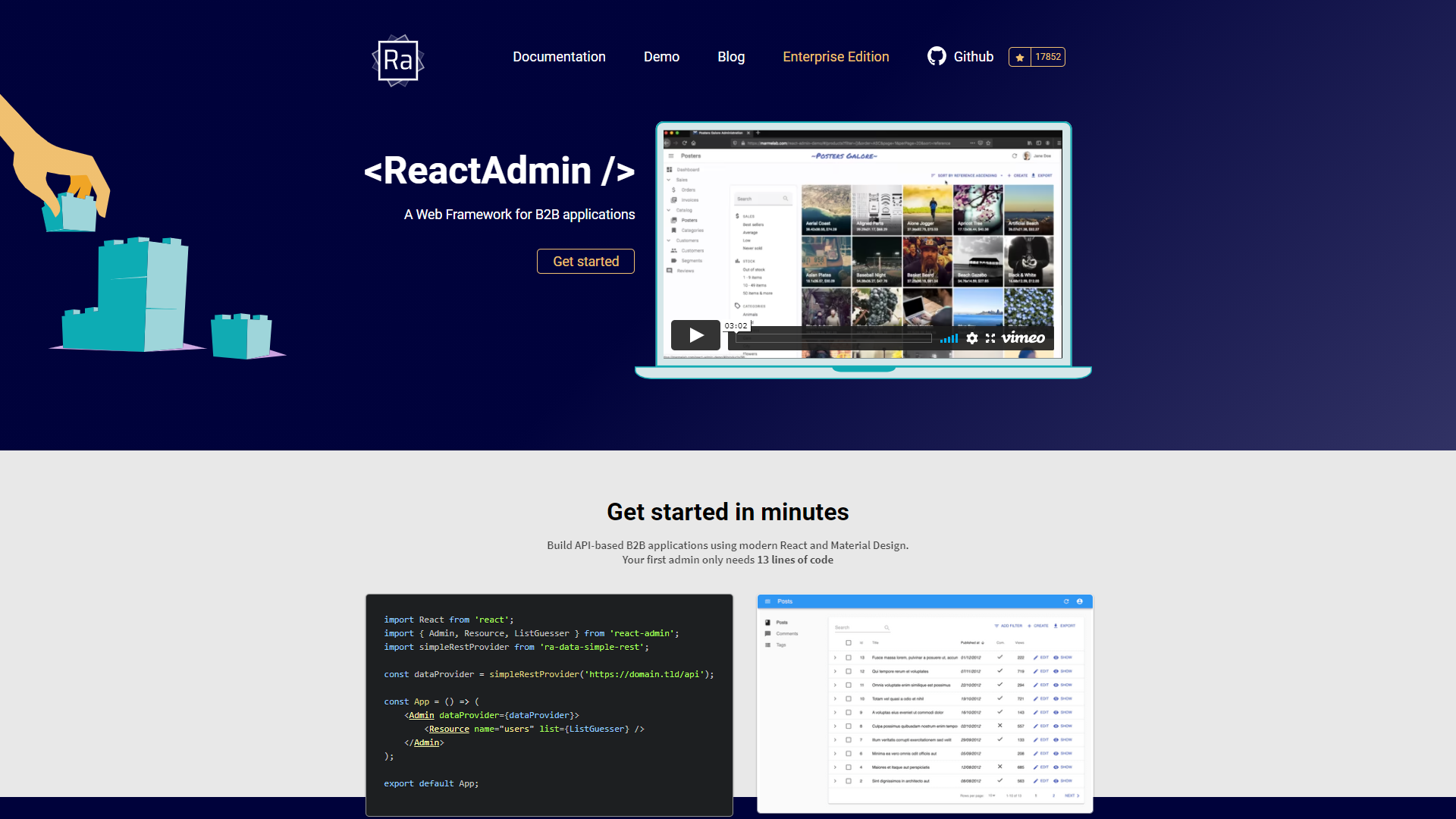Expand the A voluptas eius row

click(x=836, y=712)
